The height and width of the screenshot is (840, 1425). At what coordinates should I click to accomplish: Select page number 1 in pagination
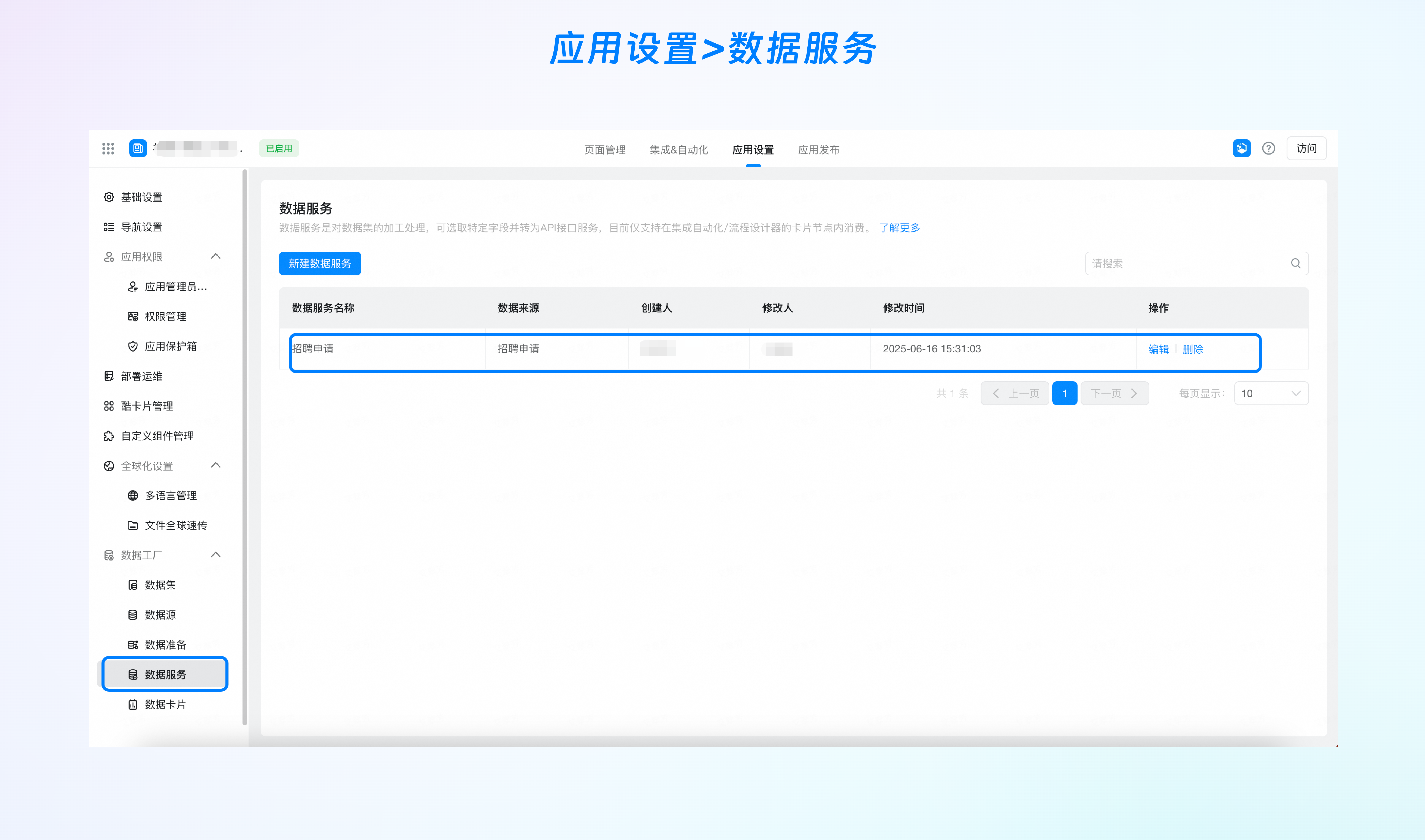1065,393
